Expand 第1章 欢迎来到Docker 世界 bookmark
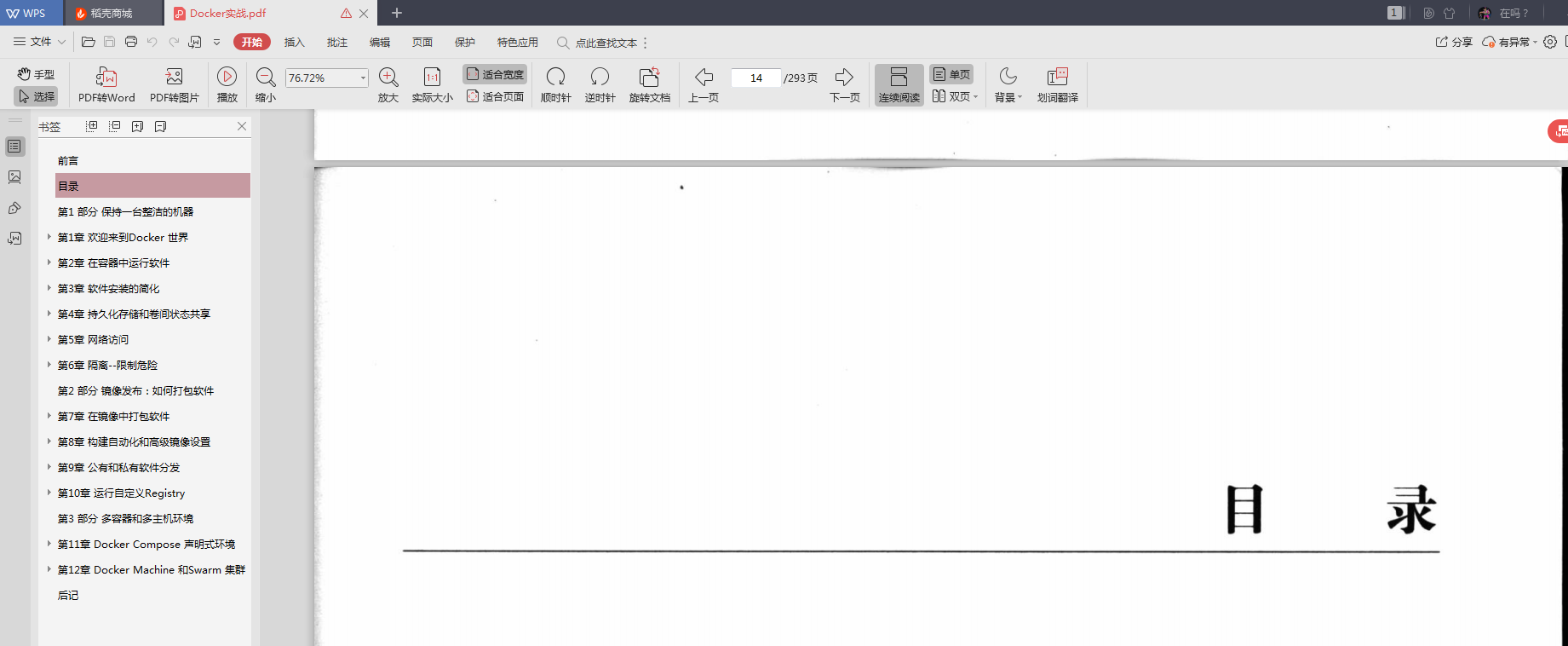This screenshot has width=1568, height=646. [49, 237]
